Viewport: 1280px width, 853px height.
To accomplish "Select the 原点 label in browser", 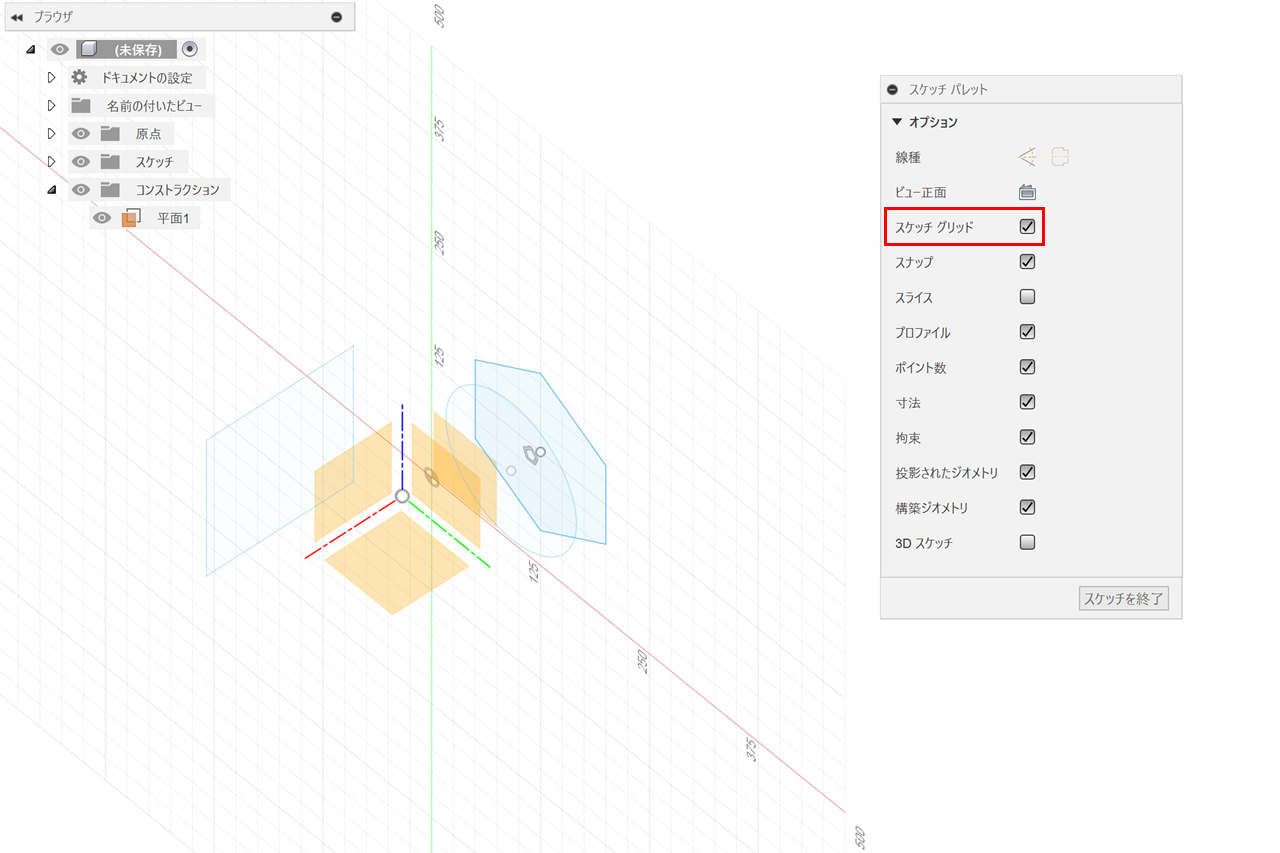I will point(148,133).
